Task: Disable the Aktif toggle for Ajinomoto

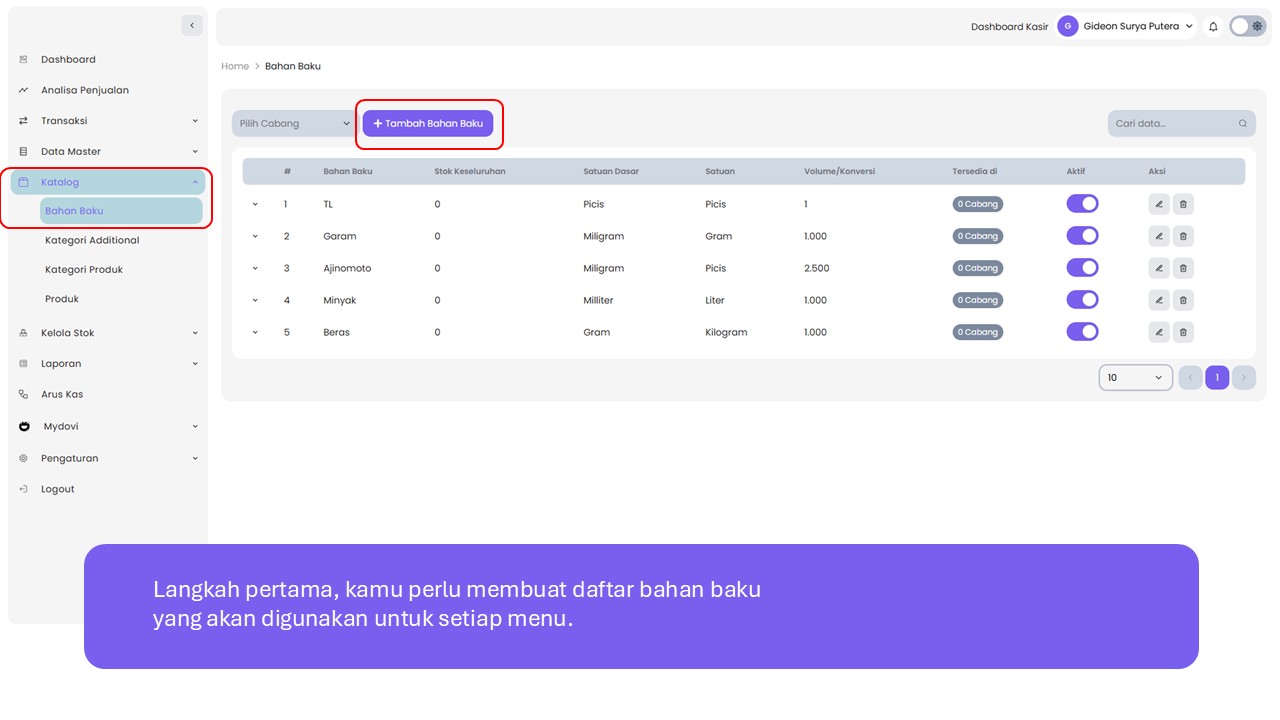Action: [x=1082, y=268]
